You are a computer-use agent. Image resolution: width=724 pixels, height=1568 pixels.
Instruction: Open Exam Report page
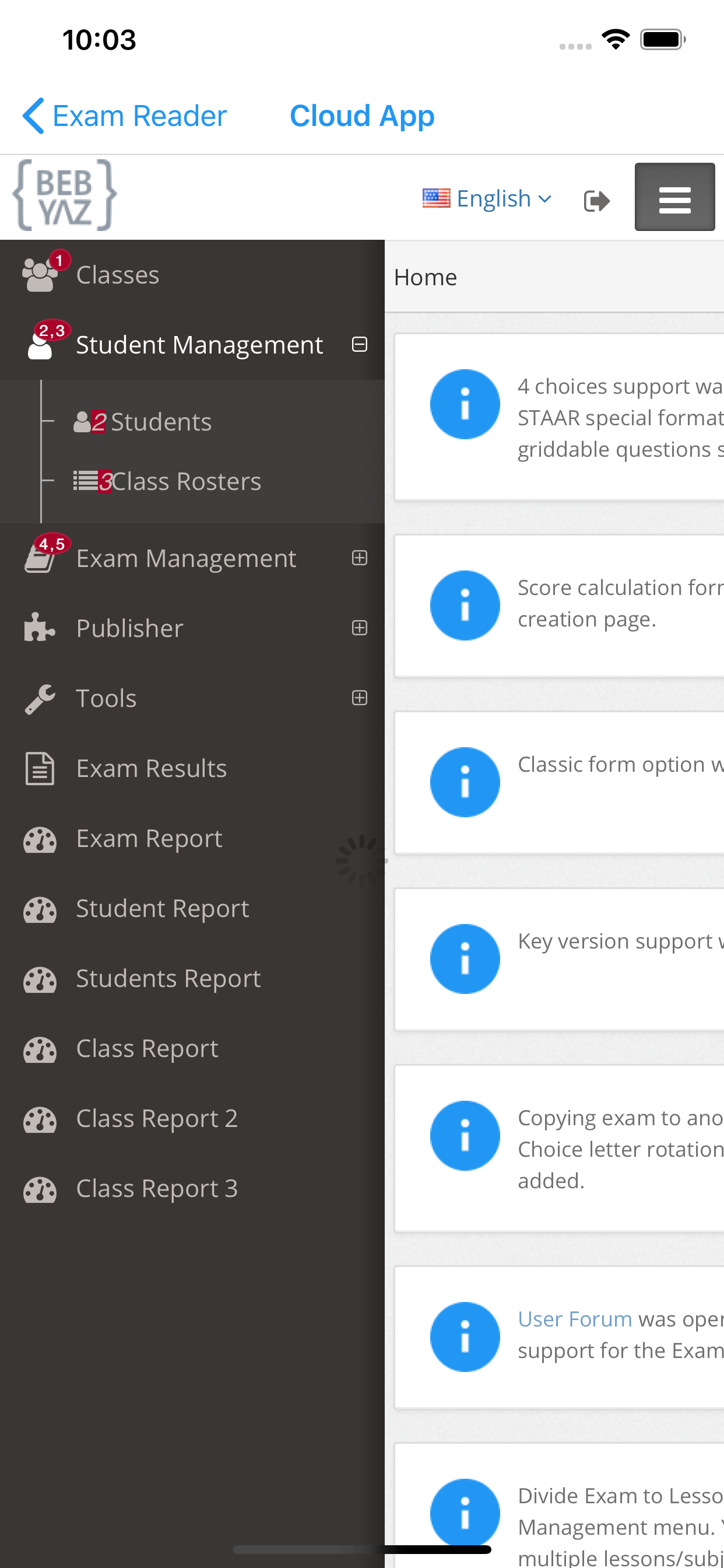click(192, 838)
